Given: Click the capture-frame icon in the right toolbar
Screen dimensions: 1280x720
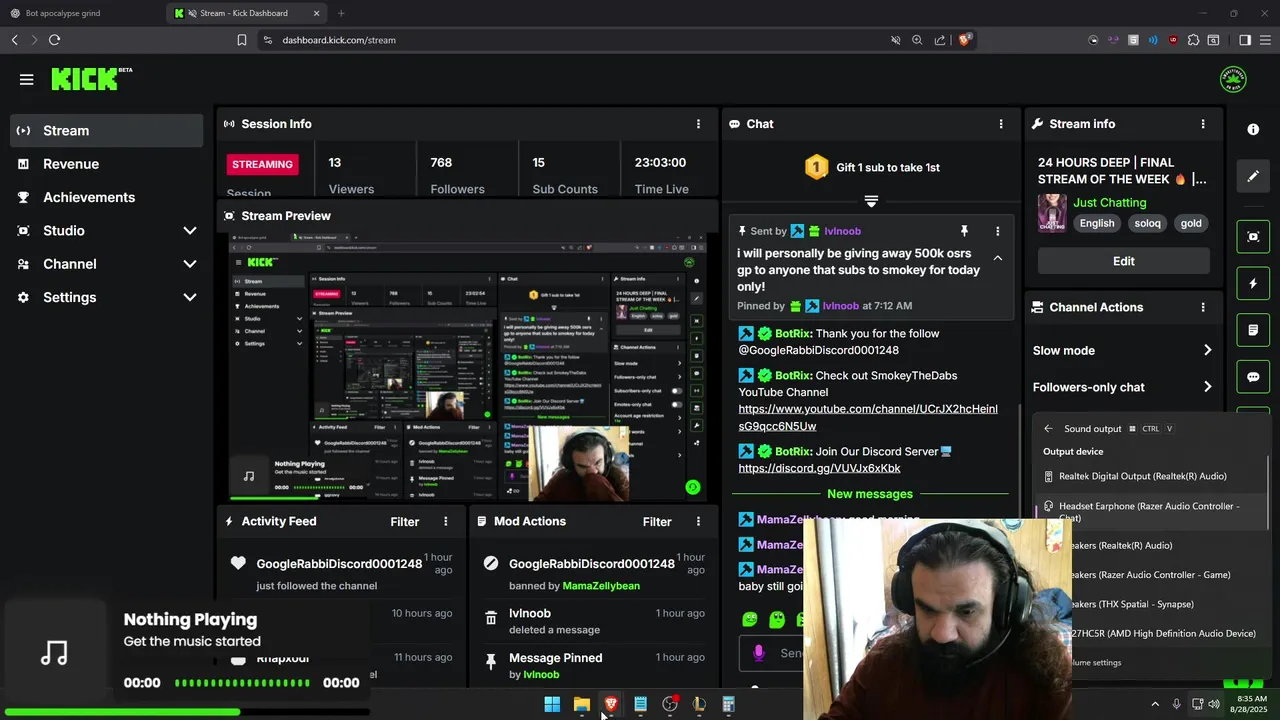Looking at the screenshot, I should pyautogui.click(x=1253, y=237).
